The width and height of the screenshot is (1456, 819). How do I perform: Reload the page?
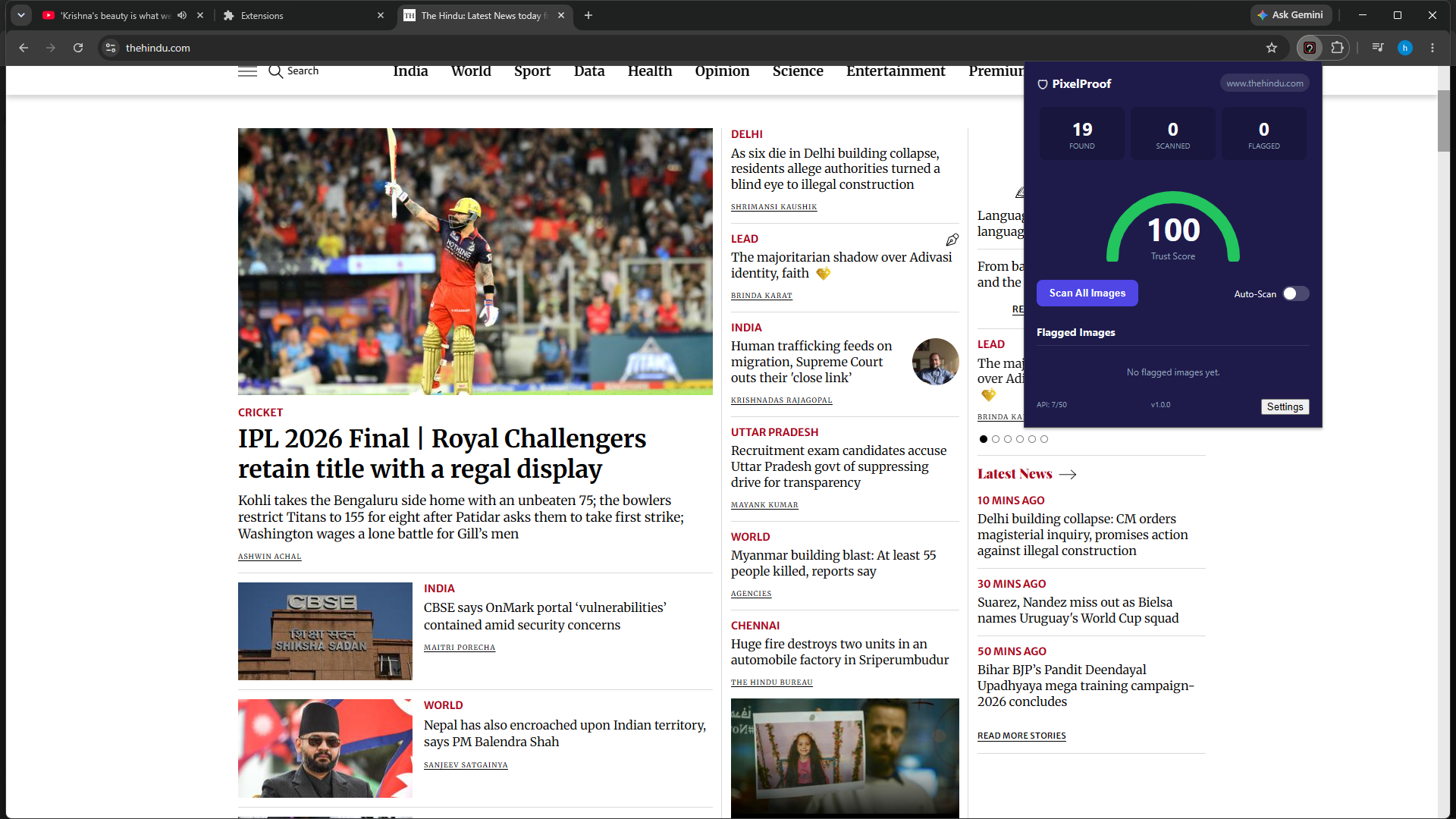78,48
